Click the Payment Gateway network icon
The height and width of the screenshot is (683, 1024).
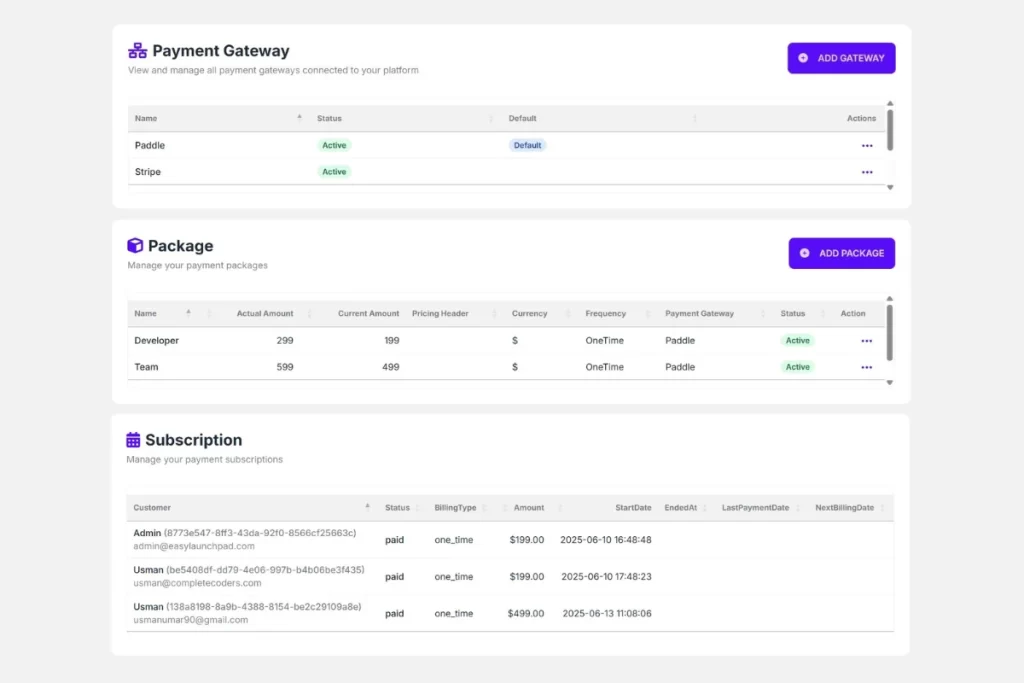[x=137, y=50]
